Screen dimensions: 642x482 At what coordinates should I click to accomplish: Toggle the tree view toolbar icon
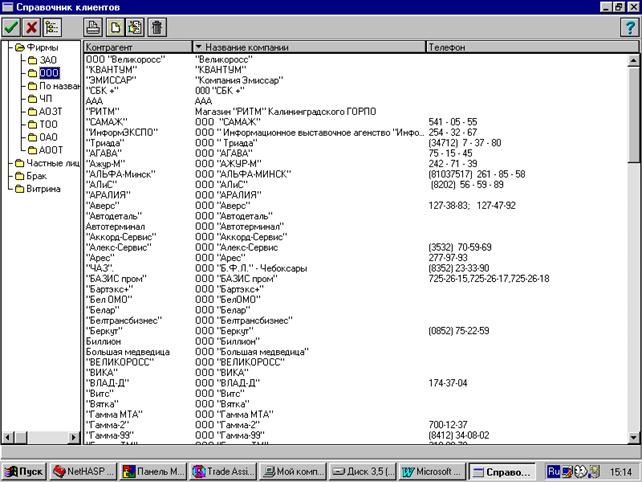pos(52,27)
